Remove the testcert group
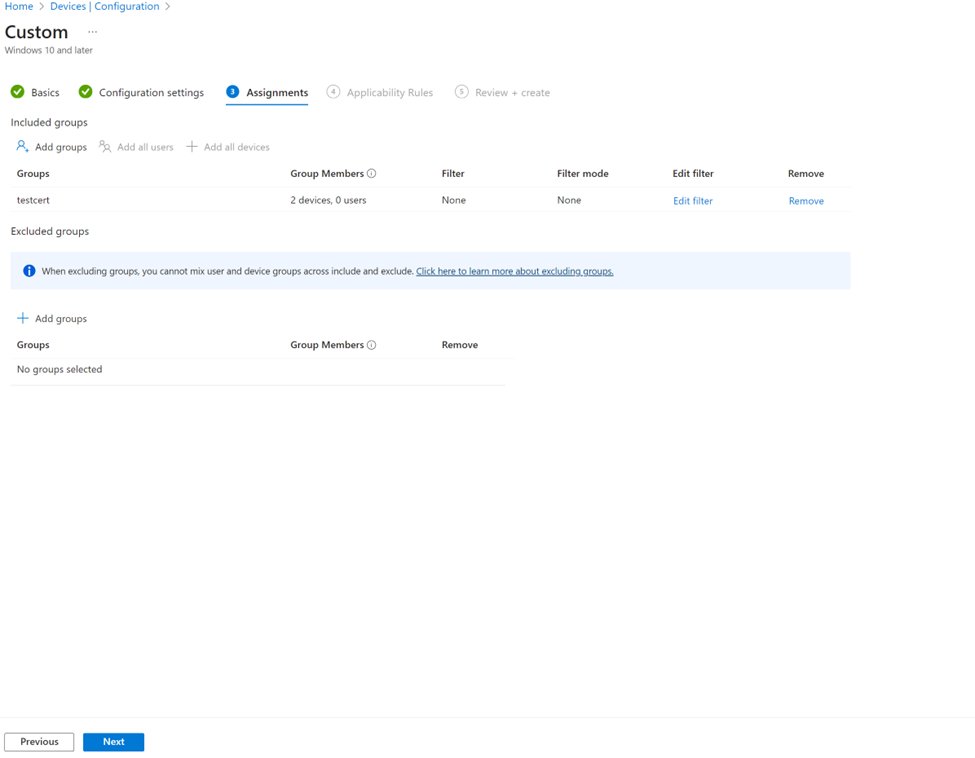Screen dimensions: 975x758 pos(805,201)
